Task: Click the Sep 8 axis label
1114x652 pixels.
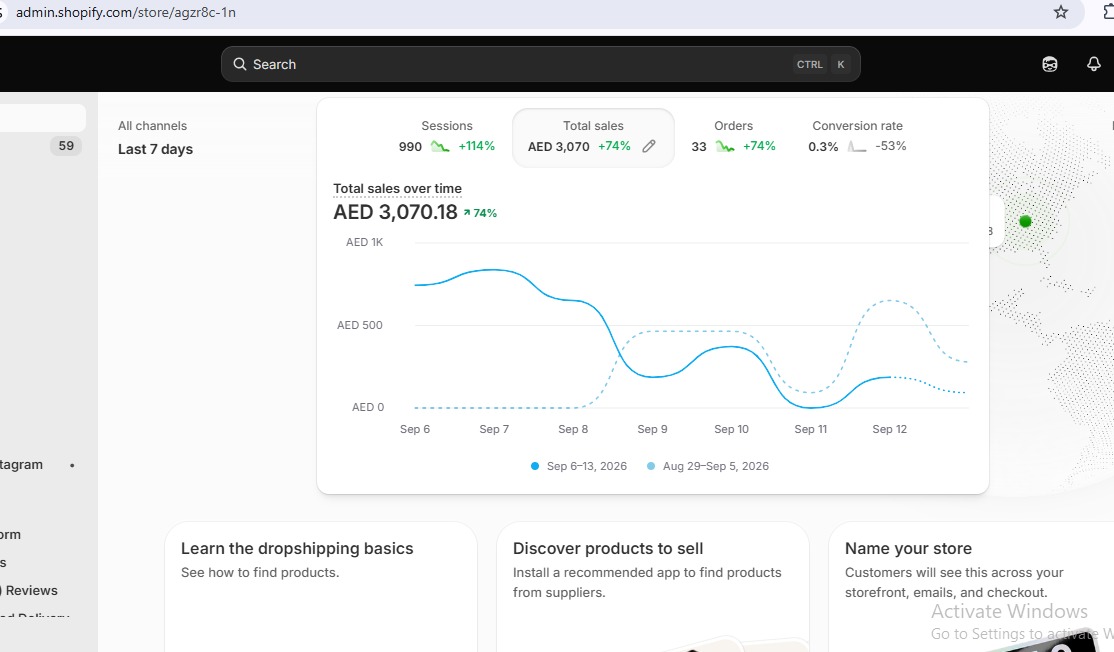Action: [573, 429]
